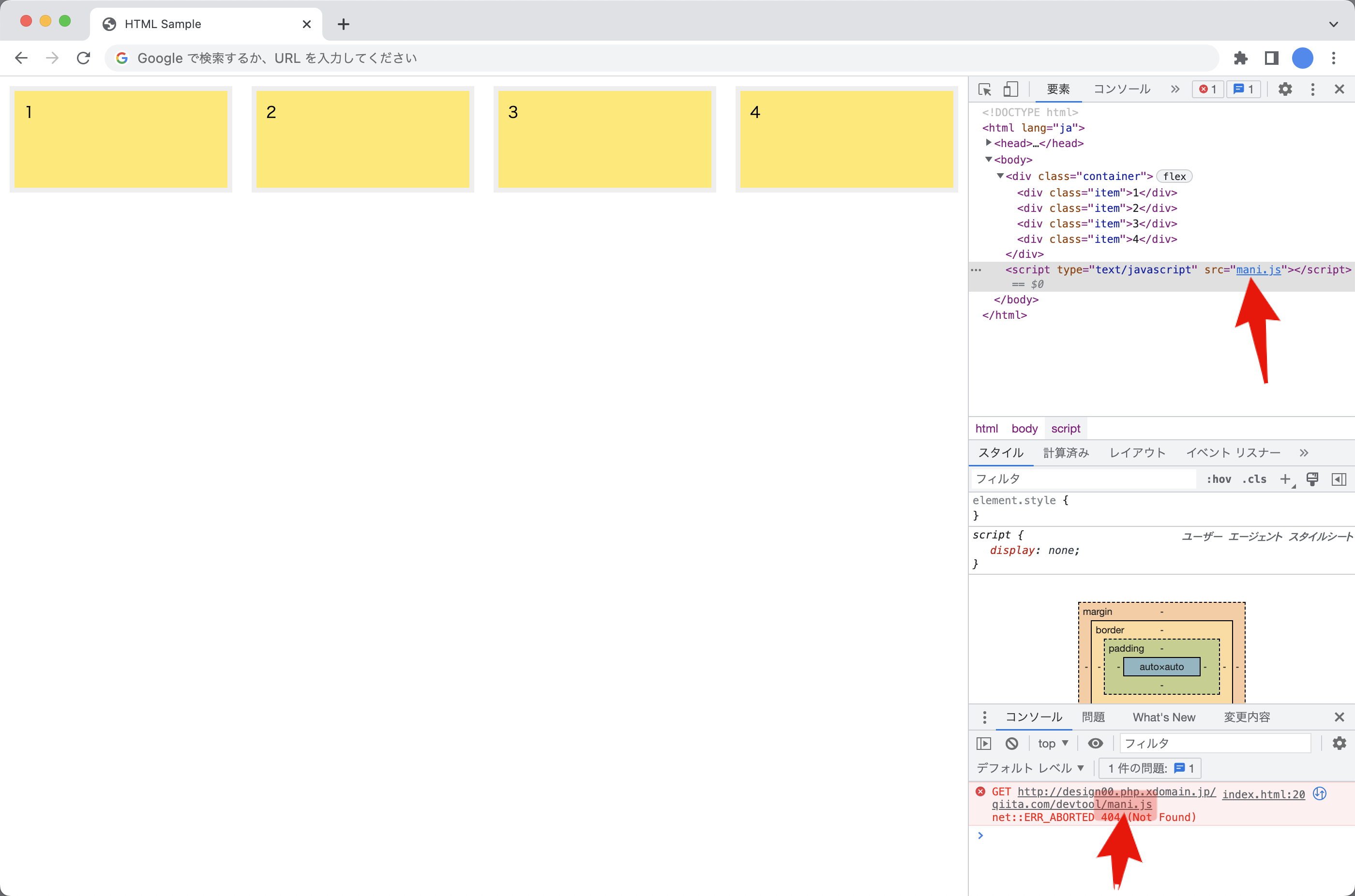Open the index.html:20 source link

1263,794
